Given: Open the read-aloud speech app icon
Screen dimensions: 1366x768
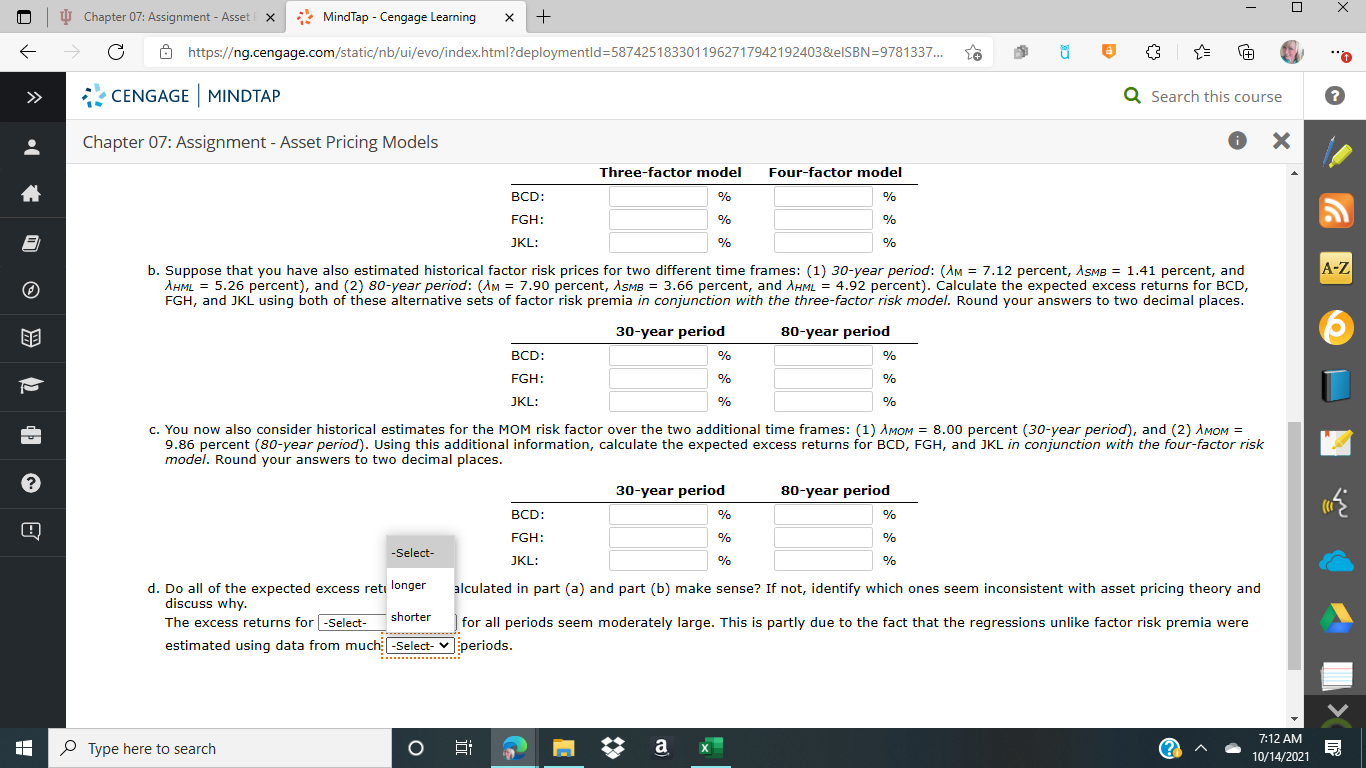Looking at the screenshot, I should click(x=1337, y=502).
